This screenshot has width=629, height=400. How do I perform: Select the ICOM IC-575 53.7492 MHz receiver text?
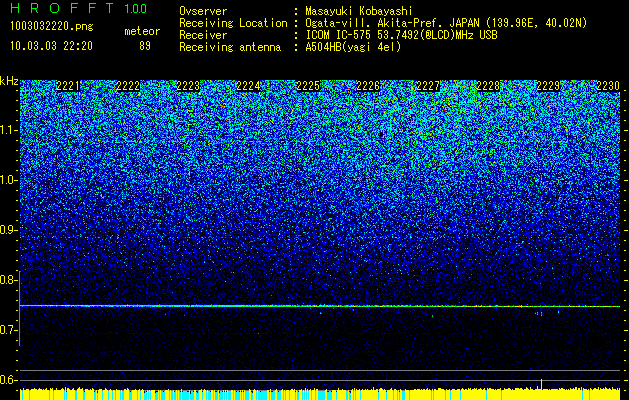(401, 35)
